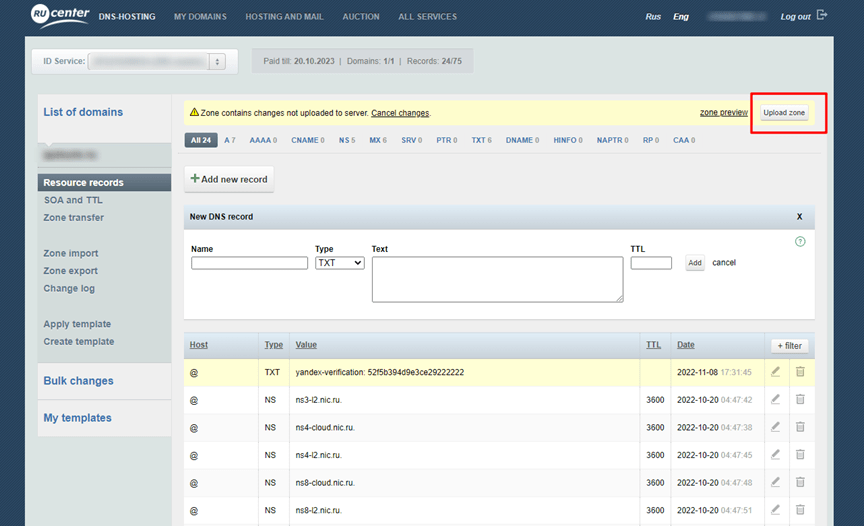Screen dimensions: 864x526
Task: Close the New DNS record panel
Action: [800, 216]
